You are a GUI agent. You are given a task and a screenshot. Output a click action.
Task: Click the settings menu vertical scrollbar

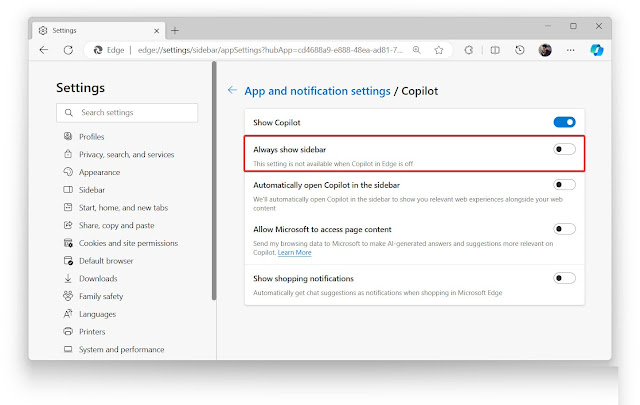click(213, 181)
